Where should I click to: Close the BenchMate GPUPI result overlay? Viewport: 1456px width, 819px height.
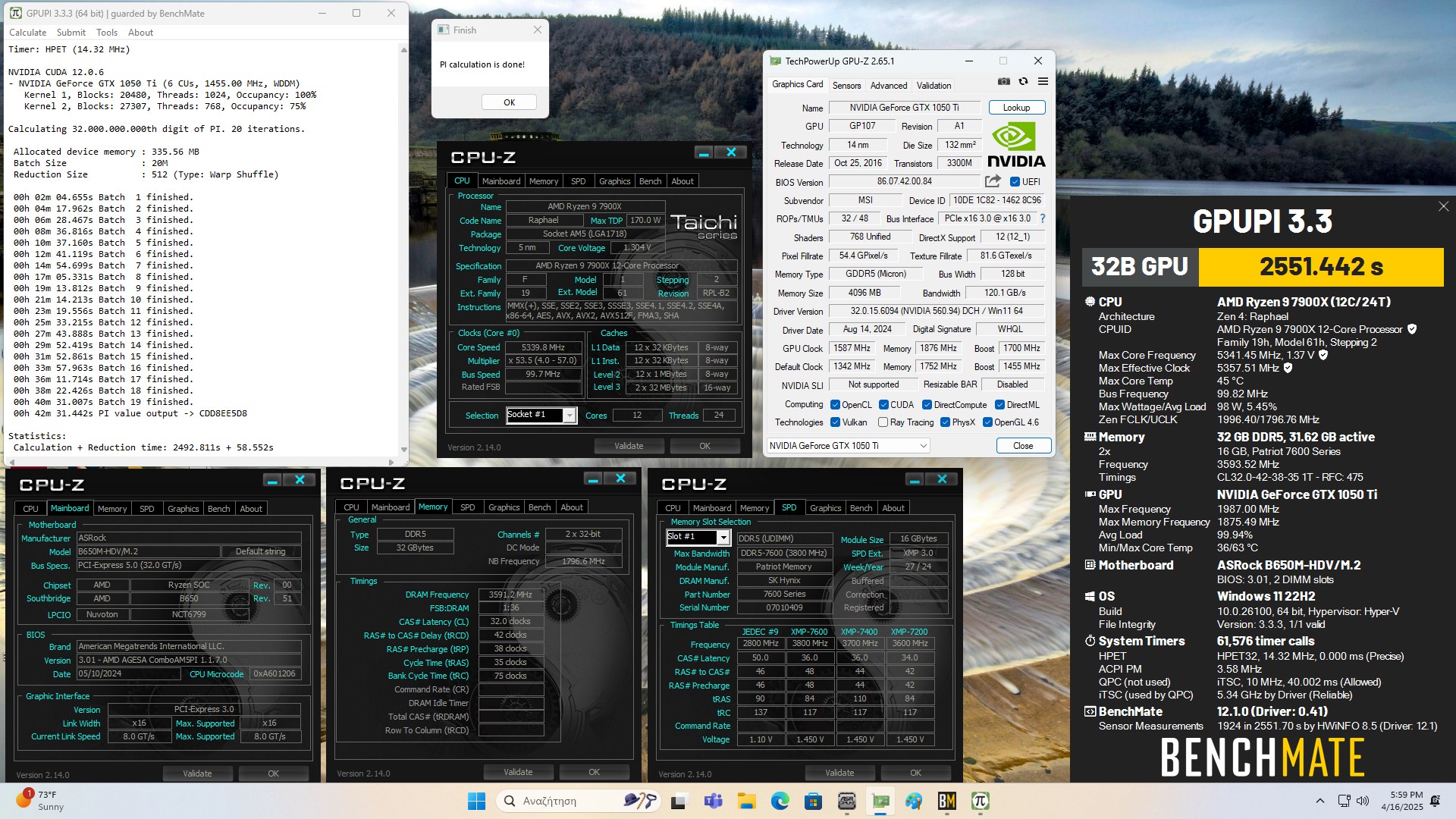[x=1443, y=206]
